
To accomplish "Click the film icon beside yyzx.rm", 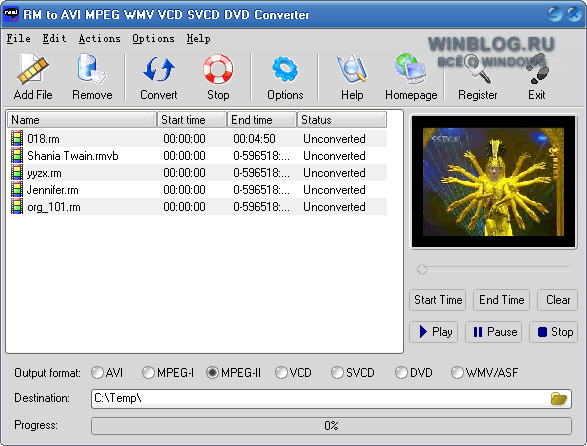I will point(17,173).
